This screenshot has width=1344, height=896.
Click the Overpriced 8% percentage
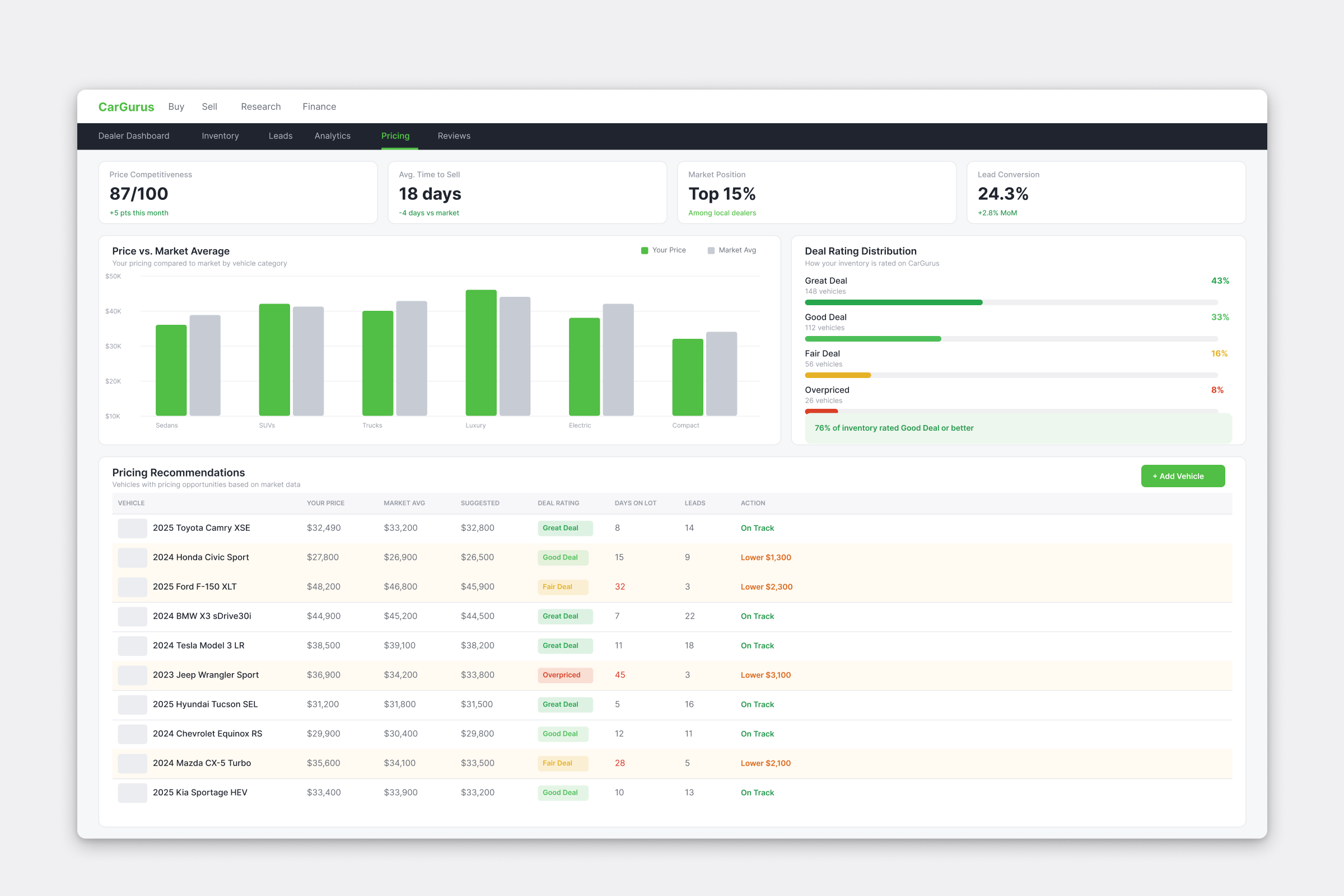point(1217,390)
